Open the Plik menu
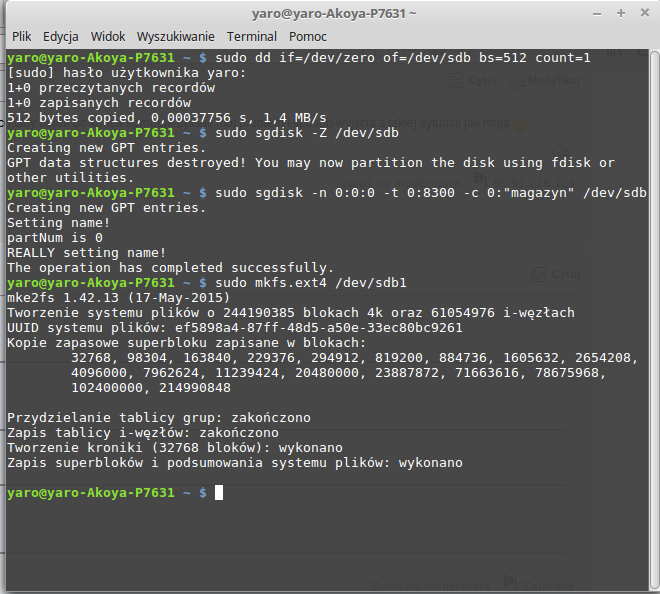Viewport: 660px width, 594px height. (21, 37)
